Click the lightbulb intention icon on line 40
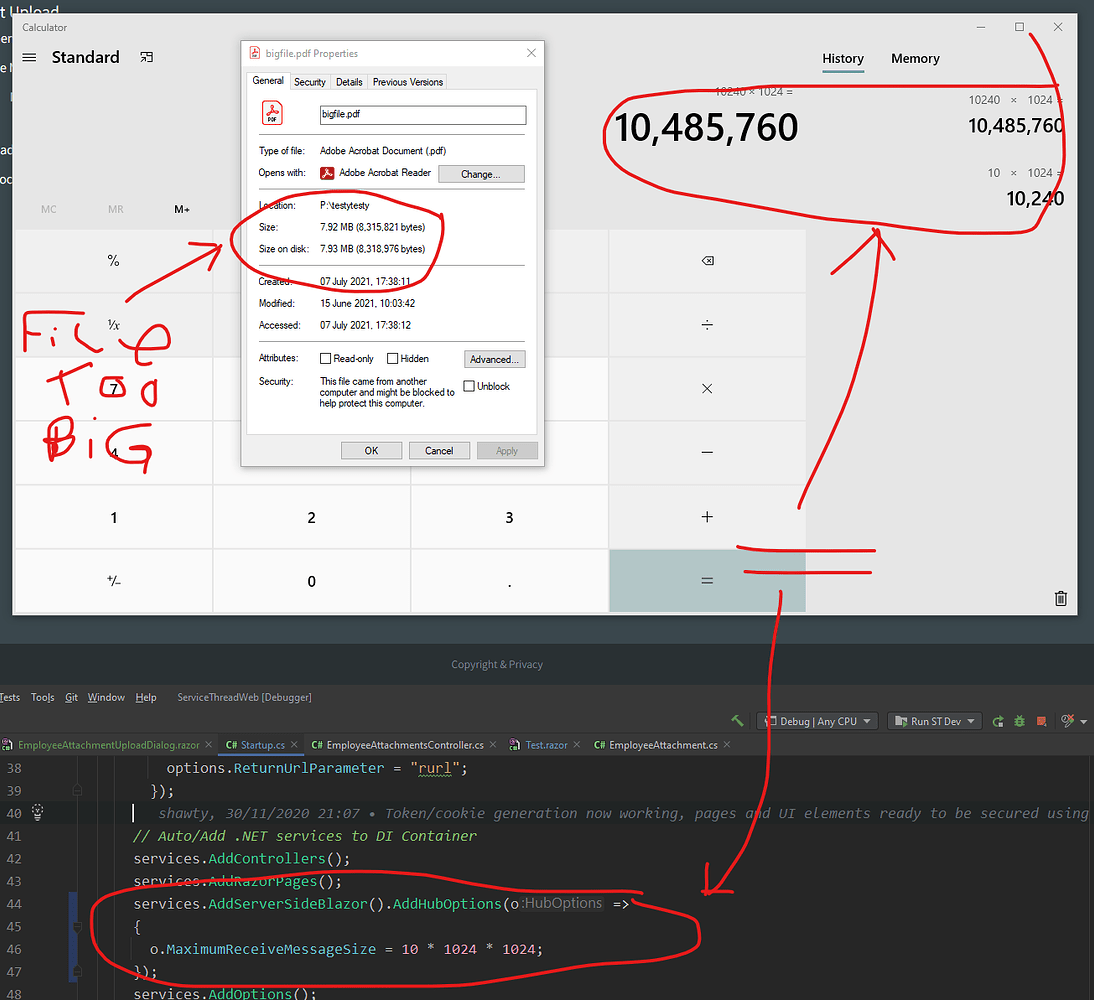 (x=38, y=813)
